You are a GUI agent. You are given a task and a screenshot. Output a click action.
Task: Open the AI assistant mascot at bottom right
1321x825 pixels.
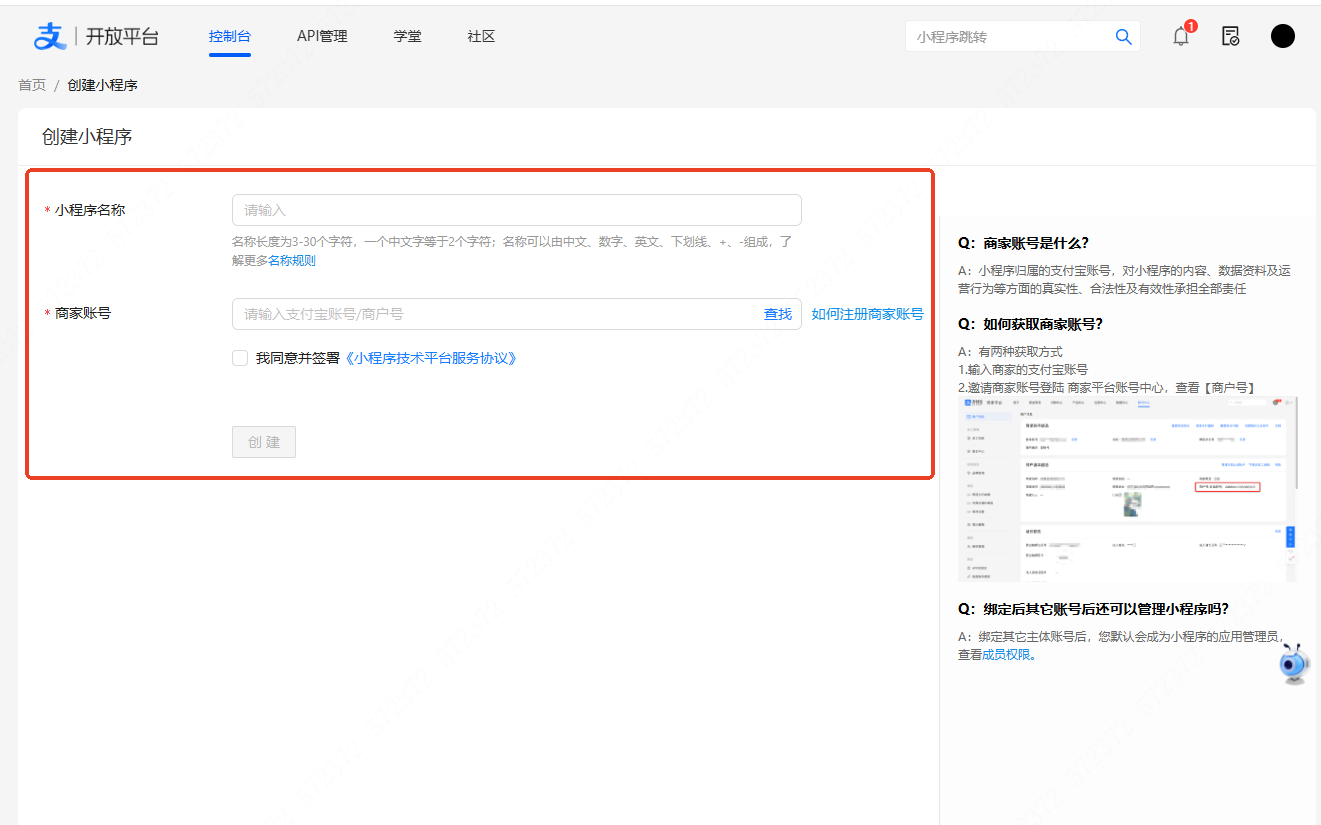1292,662
